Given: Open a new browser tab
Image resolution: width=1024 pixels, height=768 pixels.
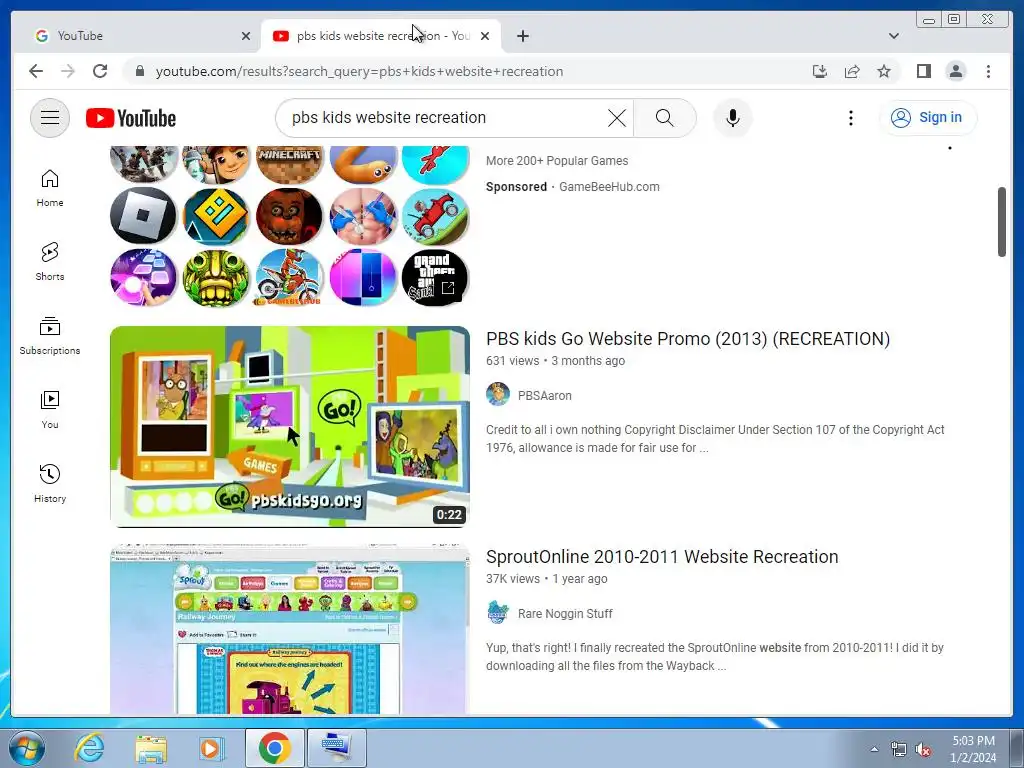Looking at the screenshot, I should [522, 36].
